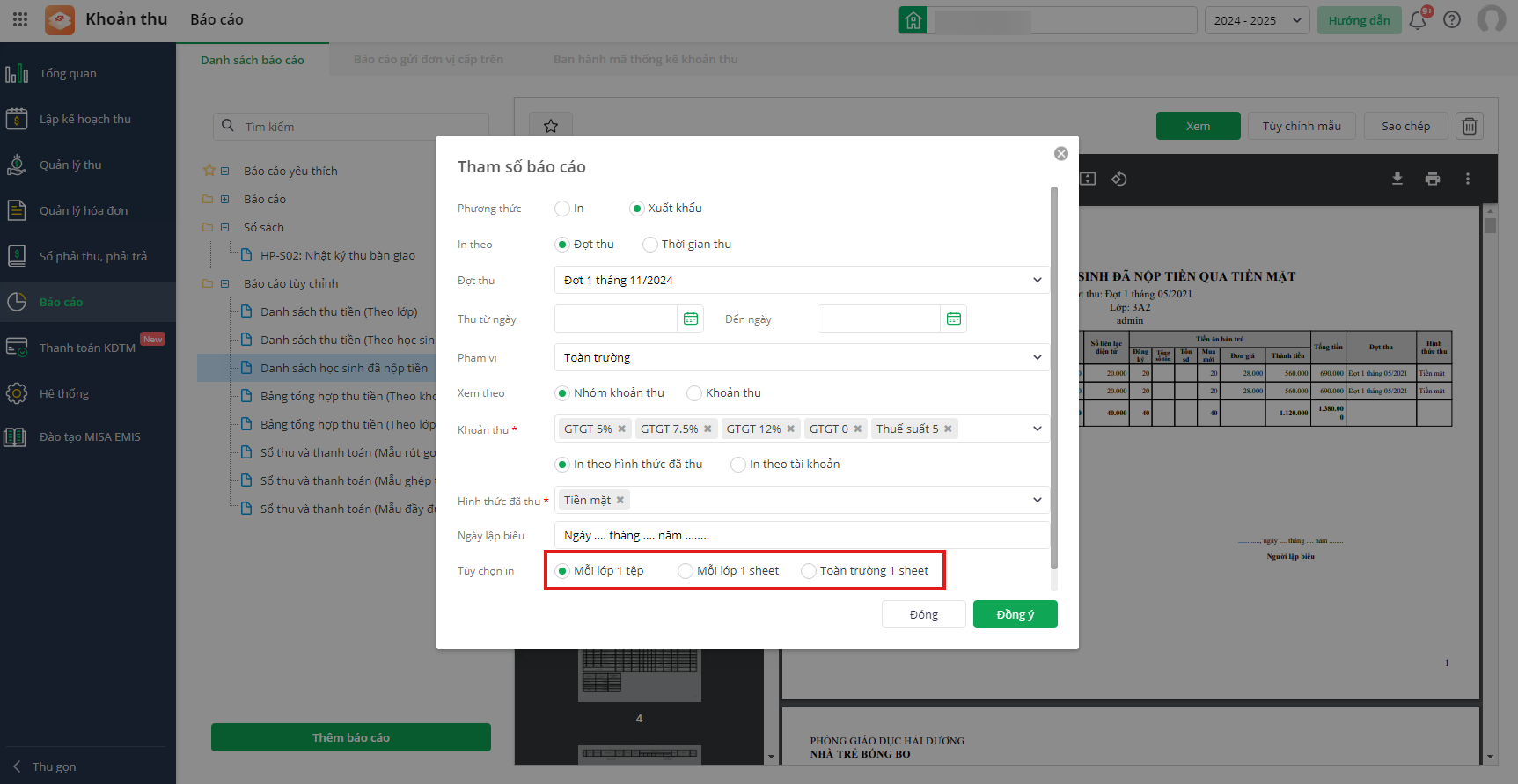Click the Hướng dẫn guide button
The height and width of the screenshot is (784, 1518).
coord(1360,20)
